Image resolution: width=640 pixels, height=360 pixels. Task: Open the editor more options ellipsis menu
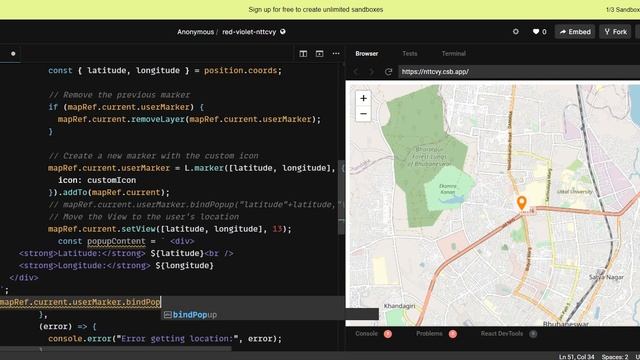coord(336,53)
